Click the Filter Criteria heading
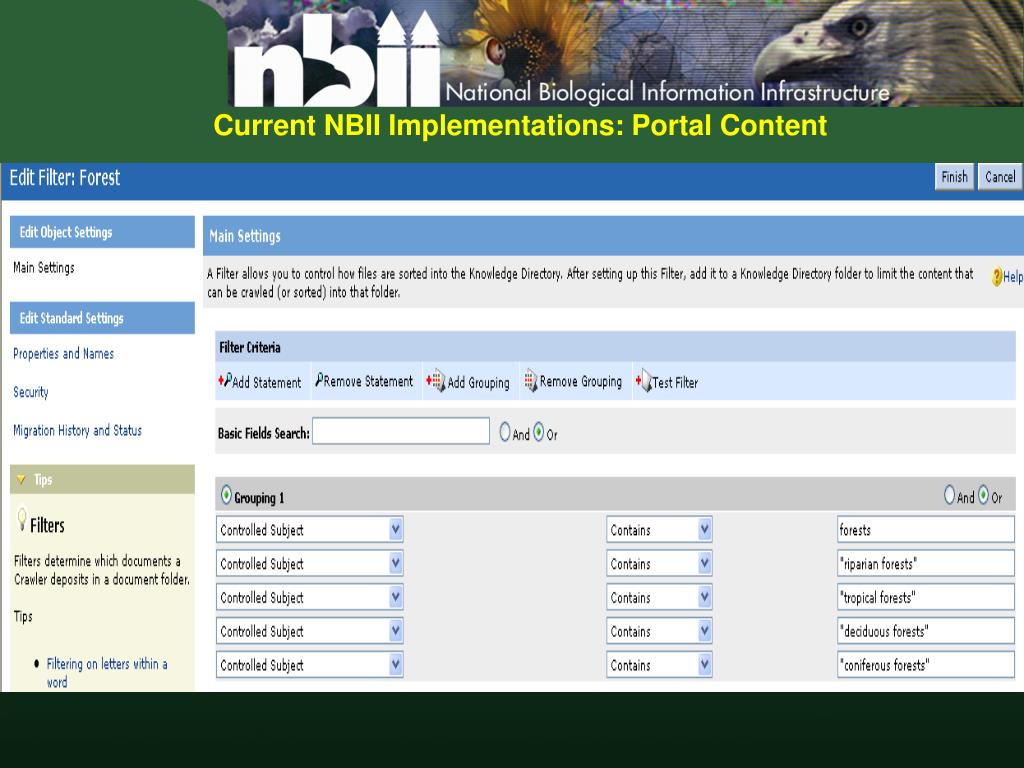 click(x=249, y=347)
